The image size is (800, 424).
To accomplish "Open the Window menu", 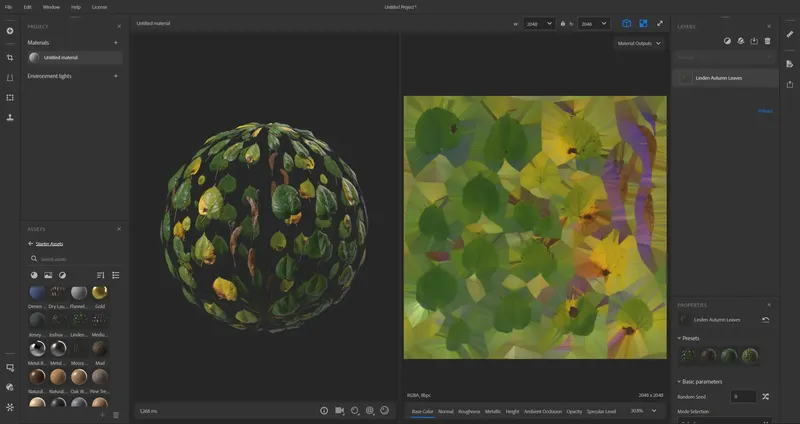I will [x=50, y=7].
